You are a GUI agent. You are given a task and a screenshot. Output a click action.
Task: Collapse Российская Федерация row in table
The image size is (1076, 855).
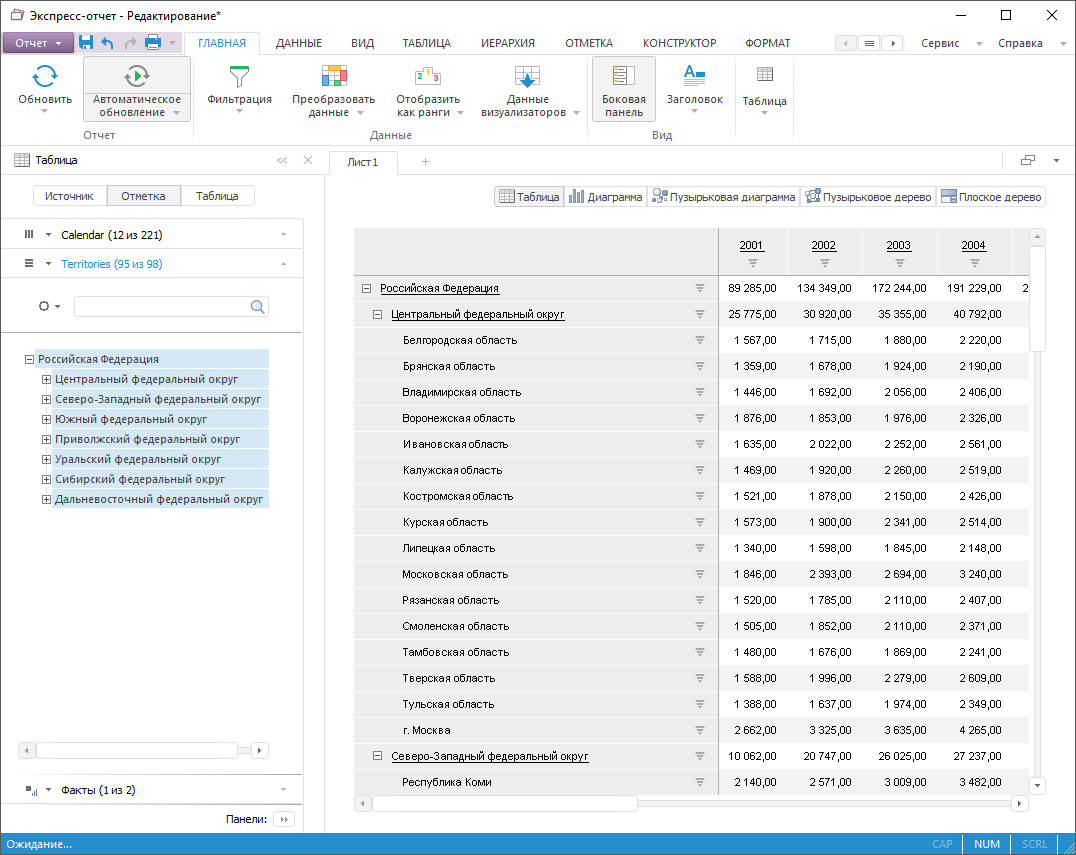click(366, 288)
